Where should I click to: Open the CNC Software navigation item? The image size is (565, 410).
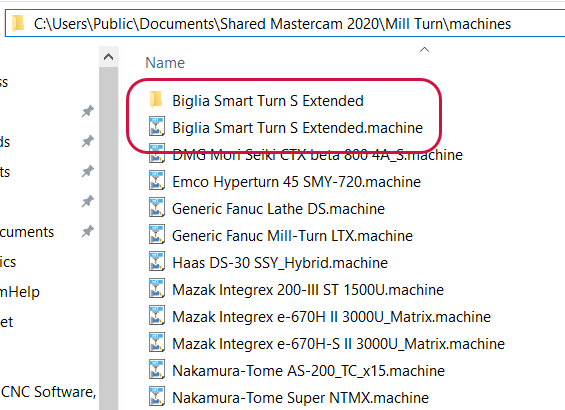[x=48, y=392]
